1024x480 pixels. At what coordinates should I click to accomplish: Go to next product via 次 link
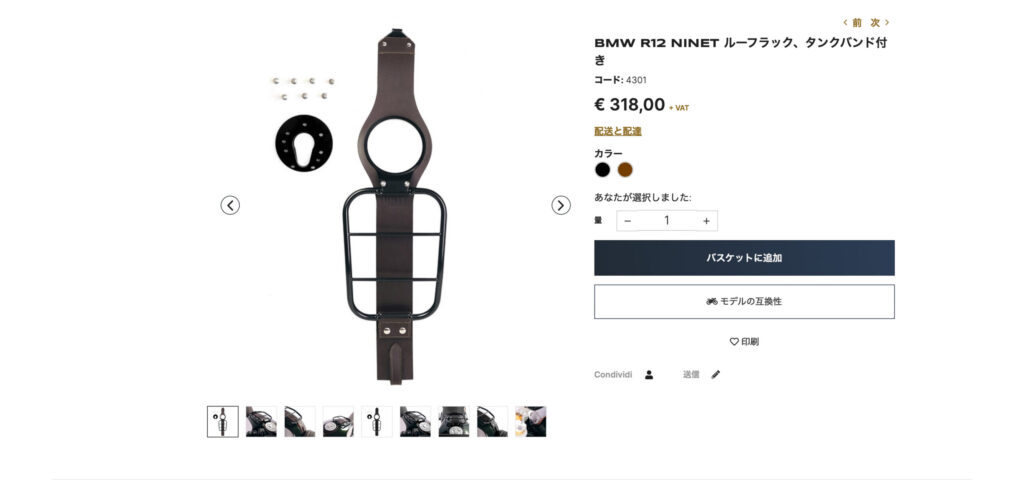(879, 22)
